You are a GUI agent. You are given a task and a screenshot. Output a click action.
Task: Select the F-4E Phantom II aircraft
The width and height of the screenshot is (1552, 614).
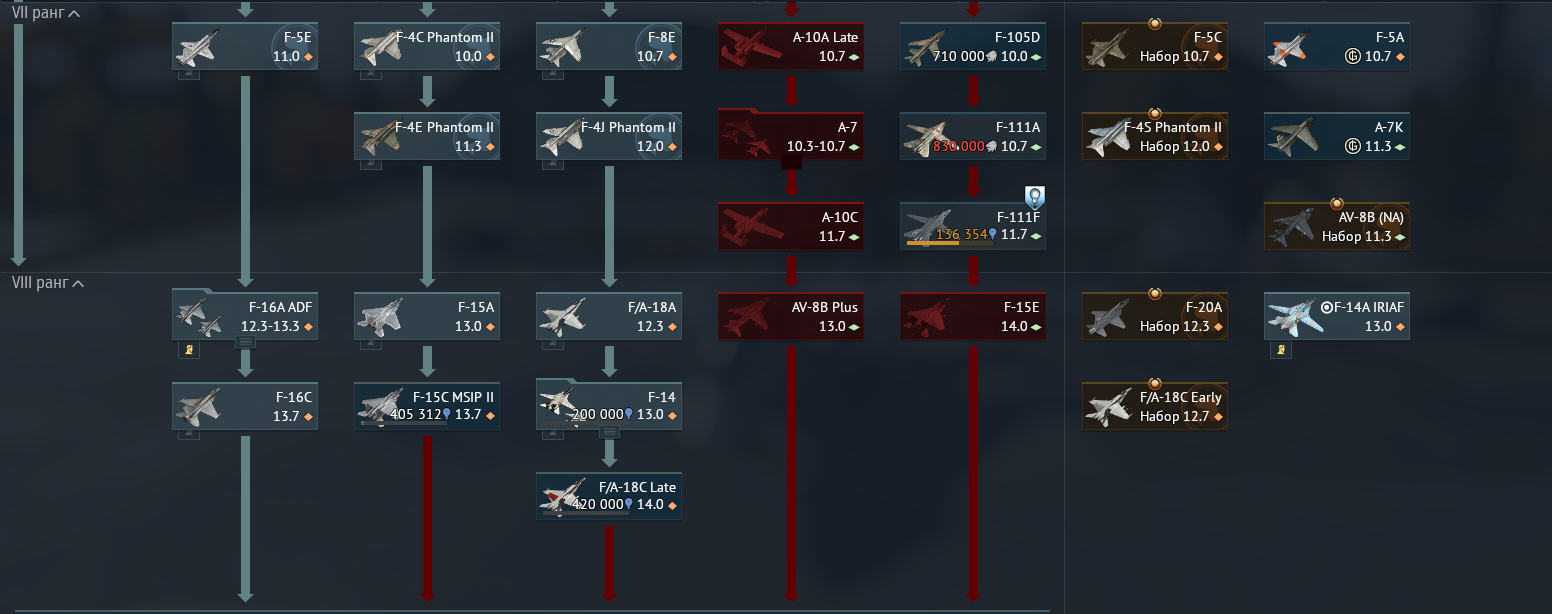[x=427, y=136]
